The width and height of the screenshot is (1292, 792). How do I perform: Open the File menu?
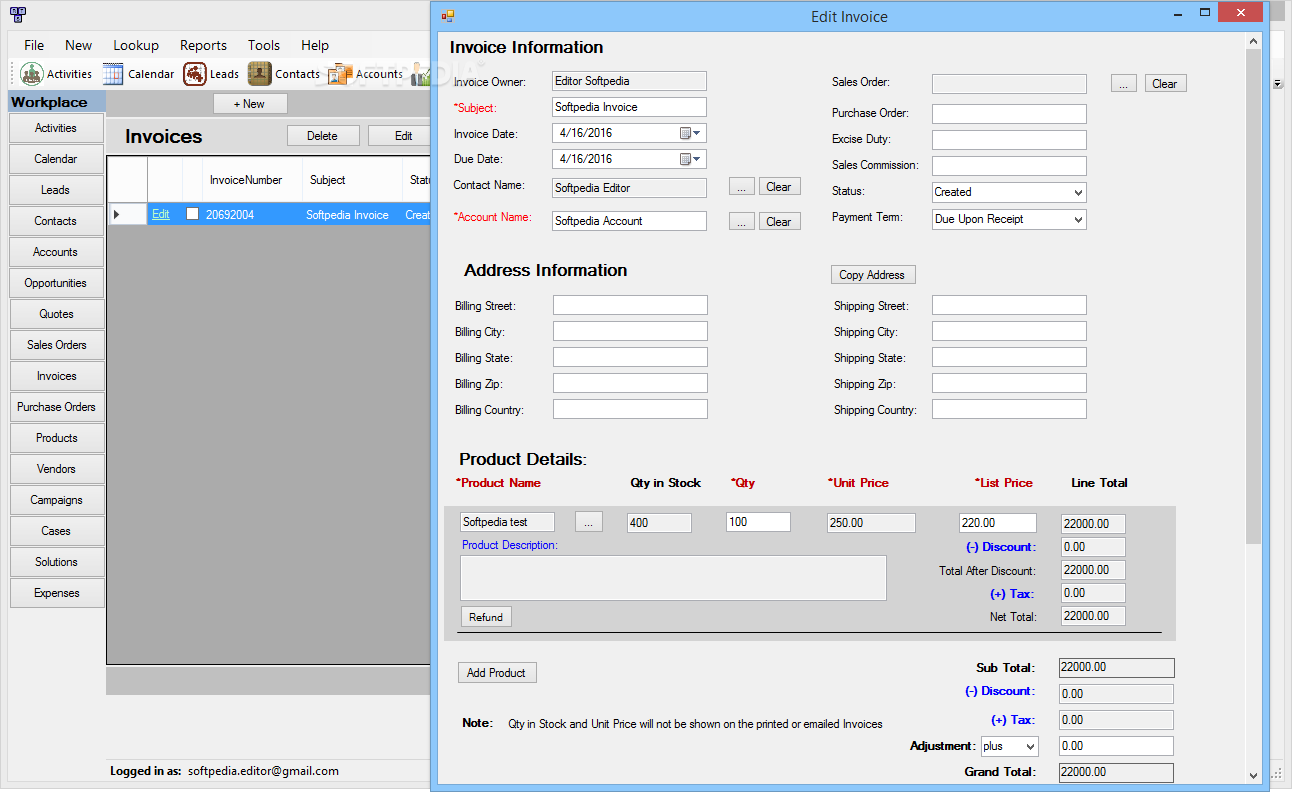click(34, 45)
